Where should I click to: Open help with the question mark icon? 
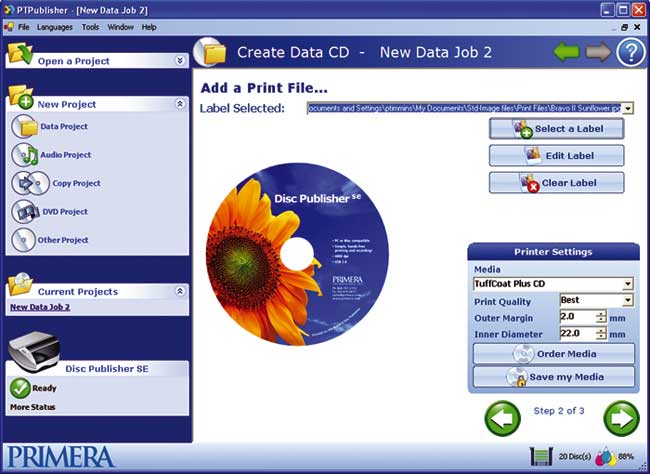click(x=631, y=52)
